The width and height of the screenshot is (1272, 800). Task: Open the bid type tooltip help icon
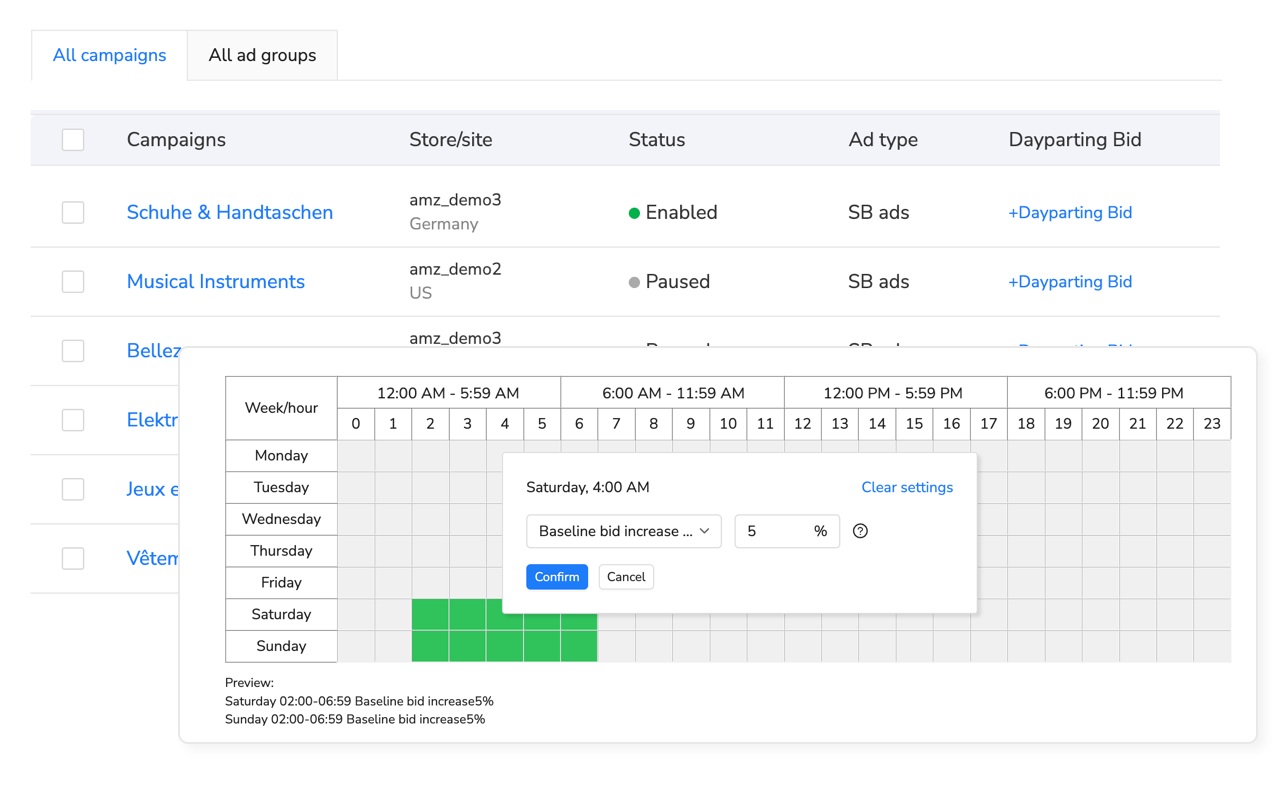click(860, 531)
